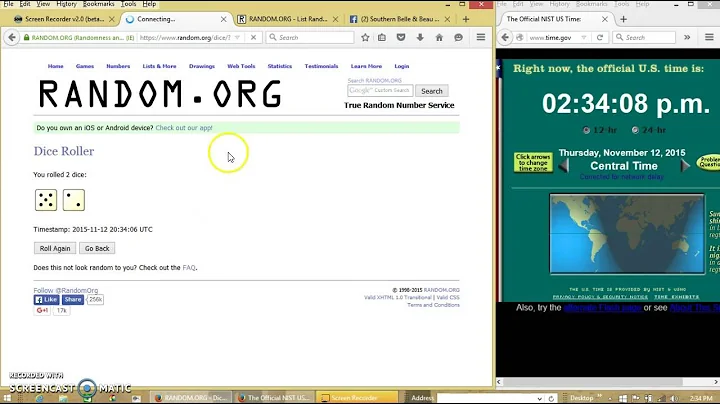720x404 pixels.
Task: Bookmark this page with the star icon
Action: pyautogui.click(x=365, y=38)
